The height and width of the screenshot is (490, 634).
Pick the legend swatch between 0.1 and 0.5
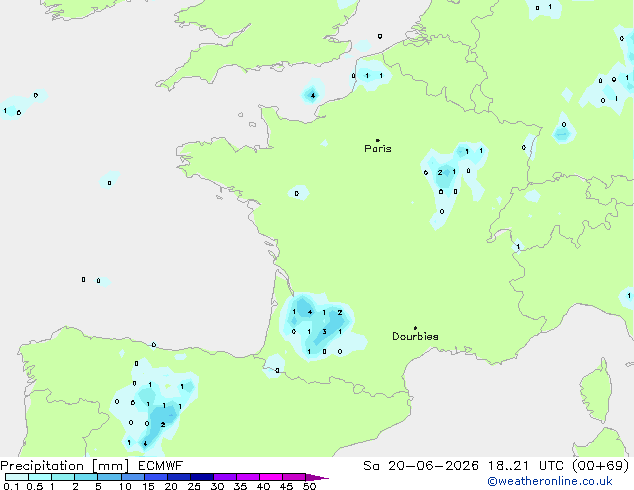coord(17,477)
